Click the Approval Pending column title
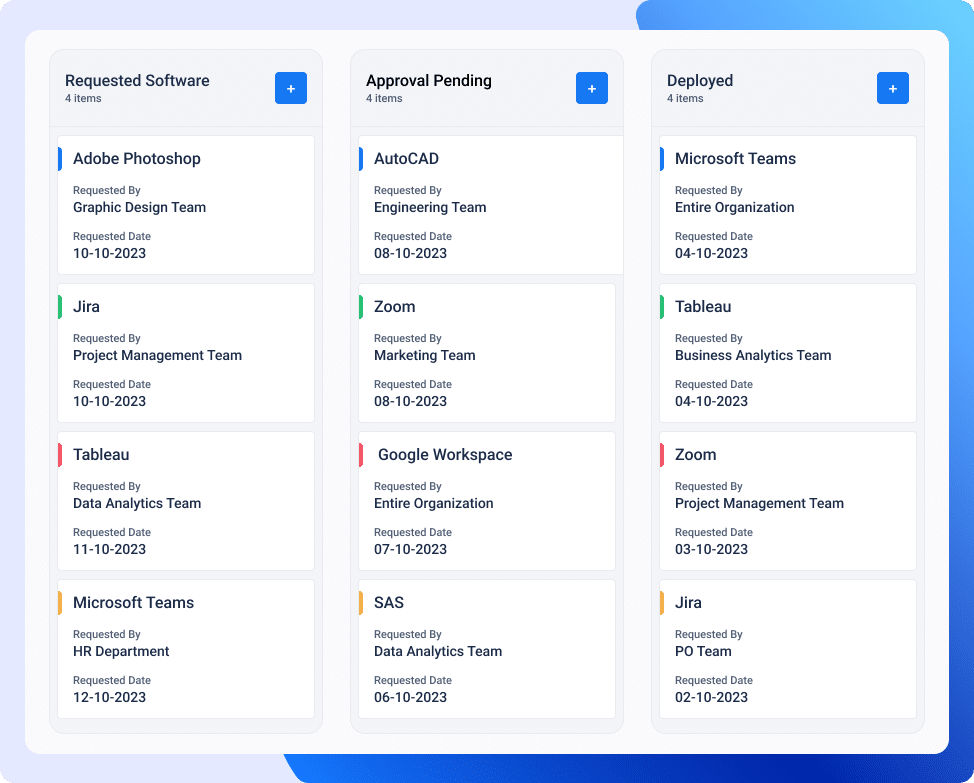This screenshot has height=783, width=974. point(429,81)
